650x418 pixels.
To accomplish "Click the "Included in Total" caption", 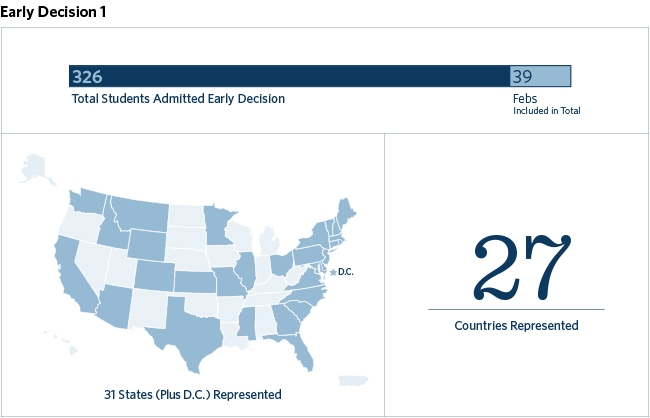I will pyautogui.click(x=546, y=111).
